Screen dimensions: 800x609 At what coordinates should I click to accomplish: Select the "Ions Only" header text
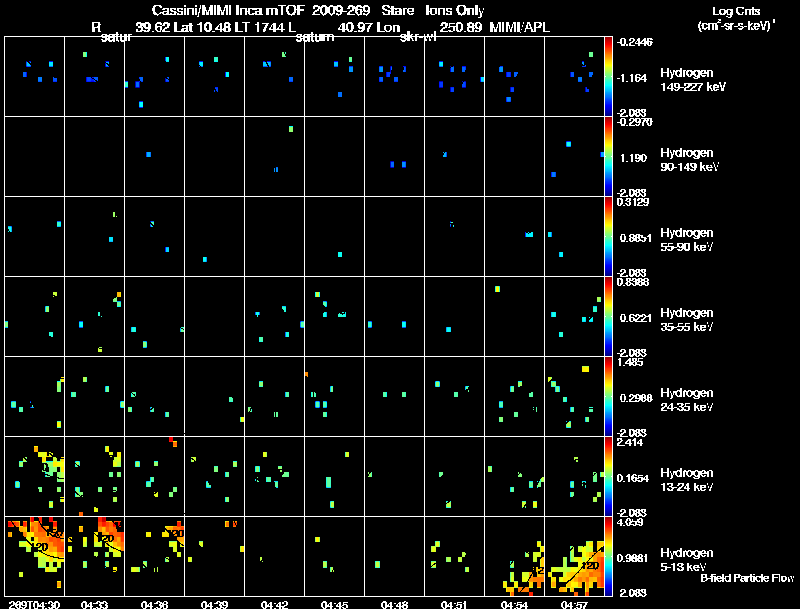pyautogui.click(x=455, y=11)
